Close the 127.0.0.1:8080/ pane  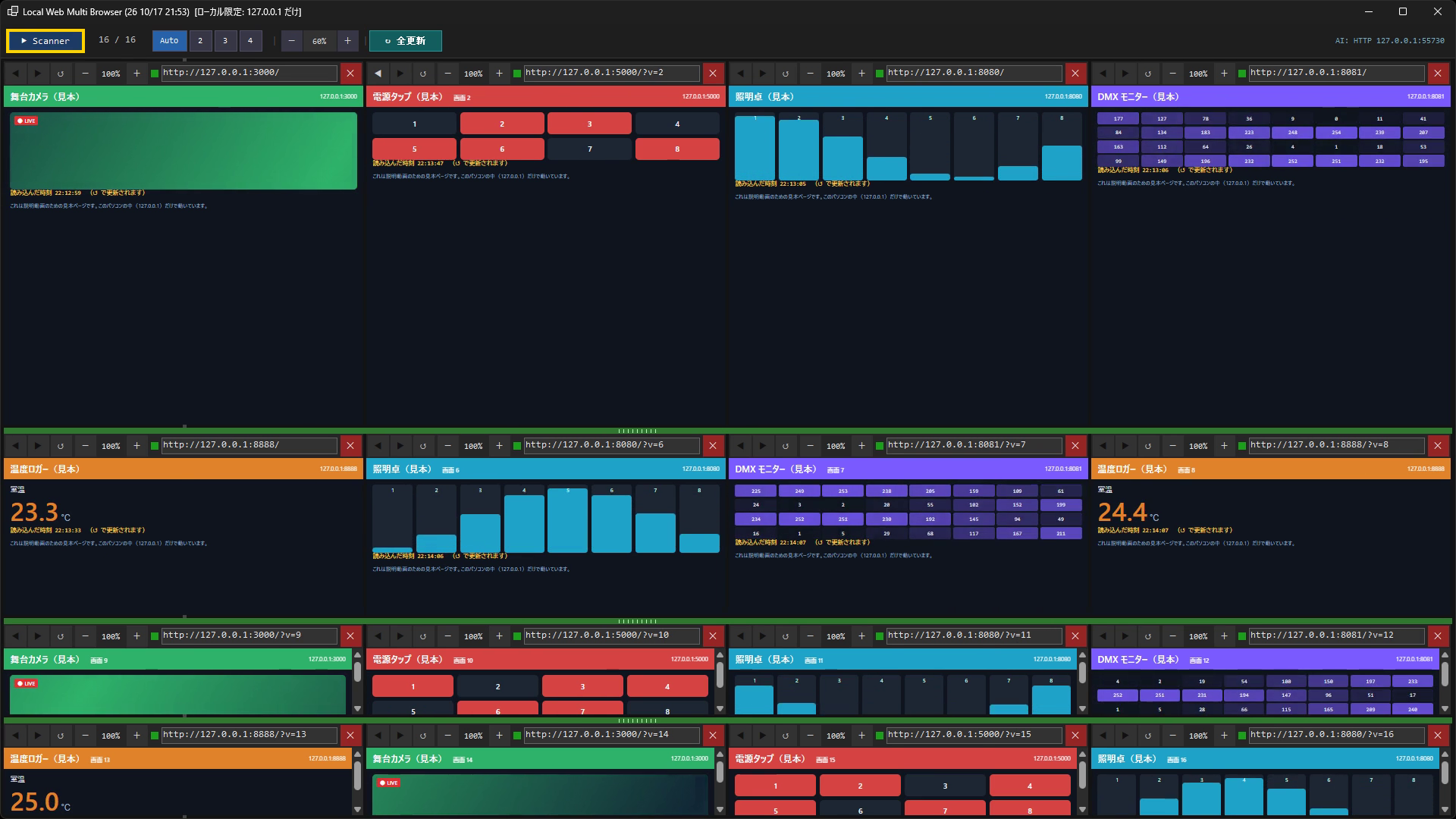[x=1075, y=74]
